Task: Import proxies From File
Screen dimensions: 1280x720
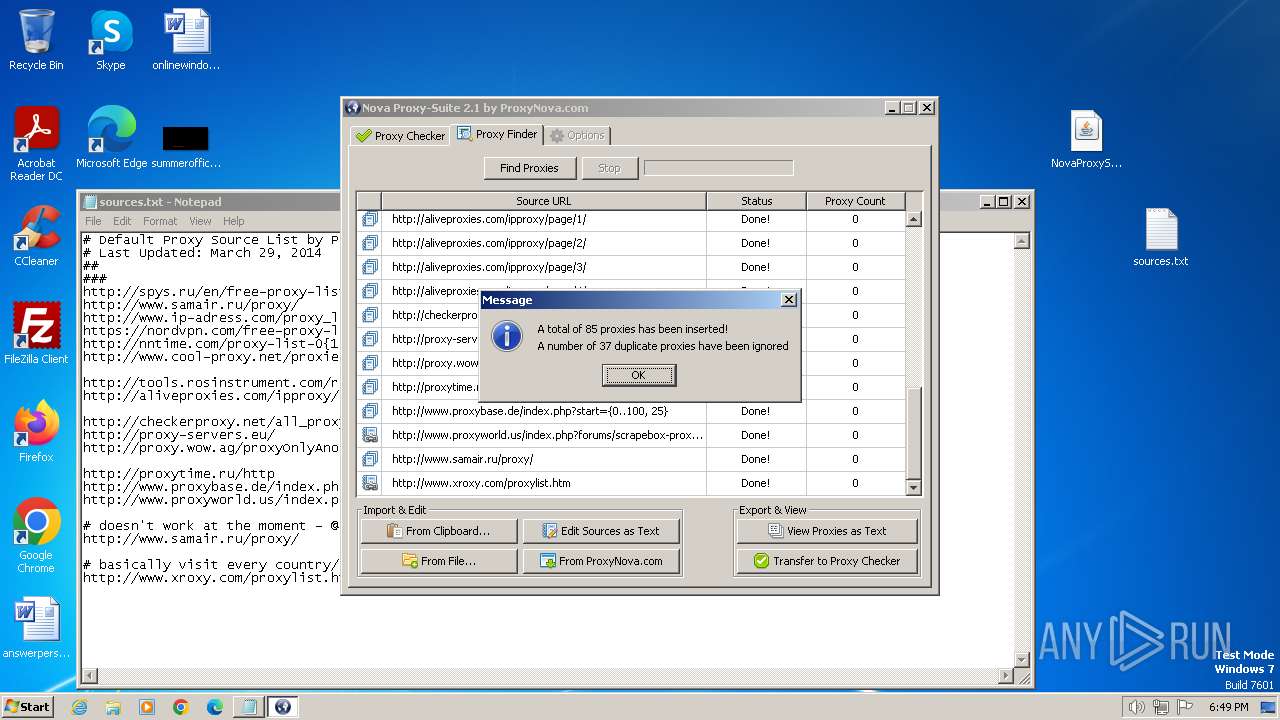Action: [439, 561]
